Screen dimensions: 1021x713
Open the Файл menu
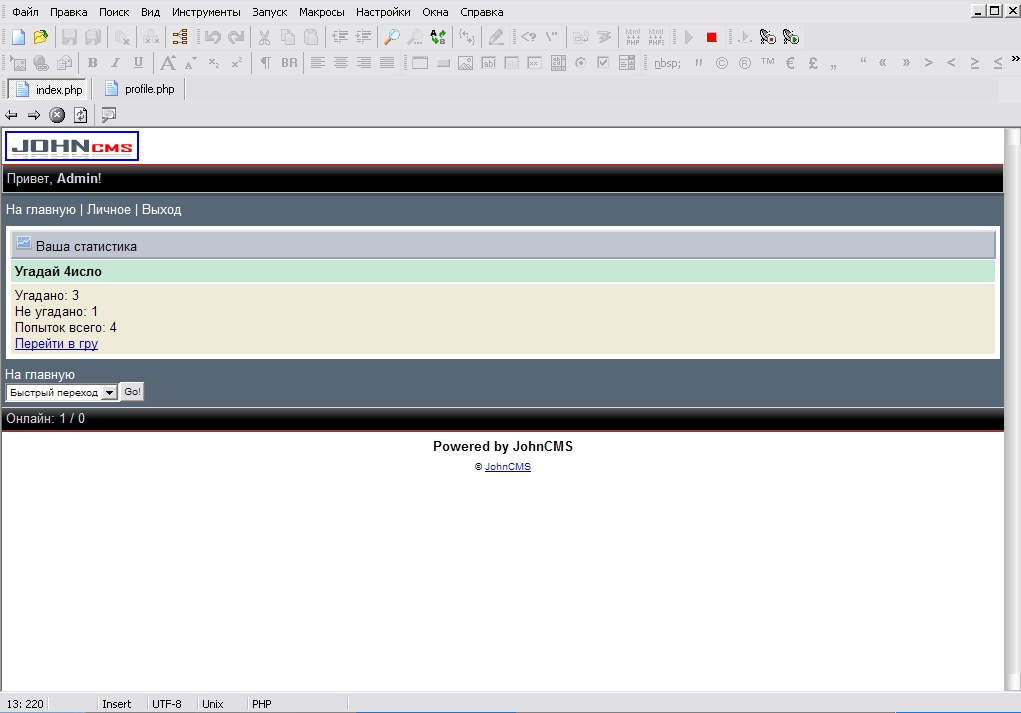25,12
